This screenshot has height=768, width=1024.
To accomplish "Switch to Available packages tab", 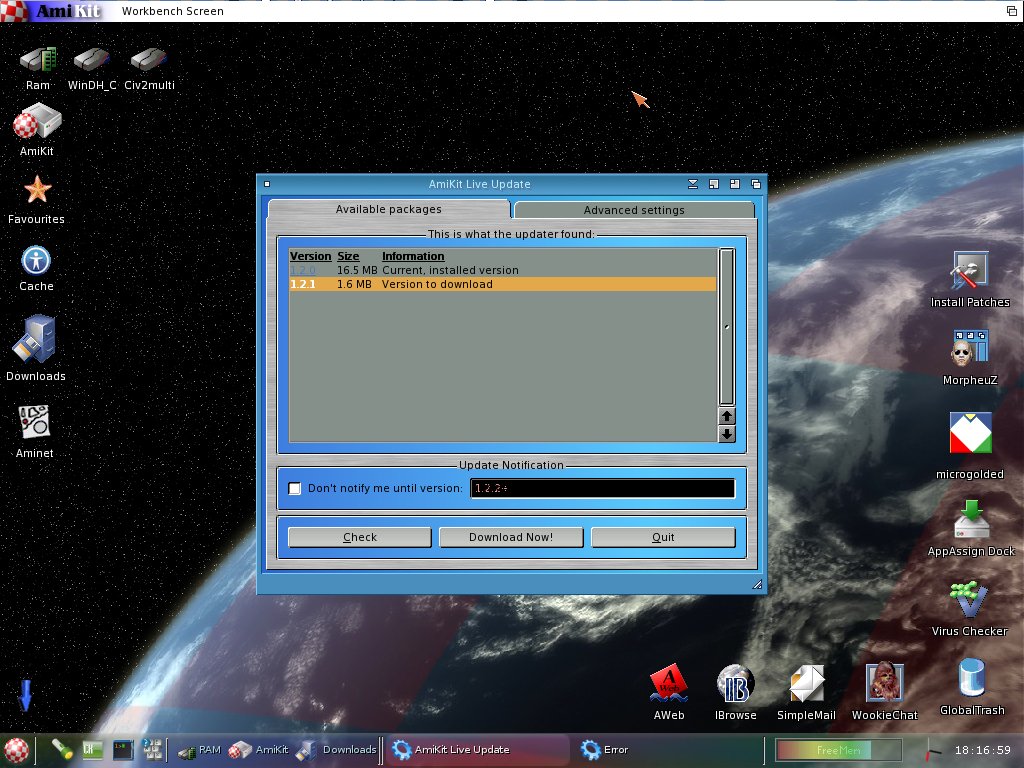I will tap(389, 209).
